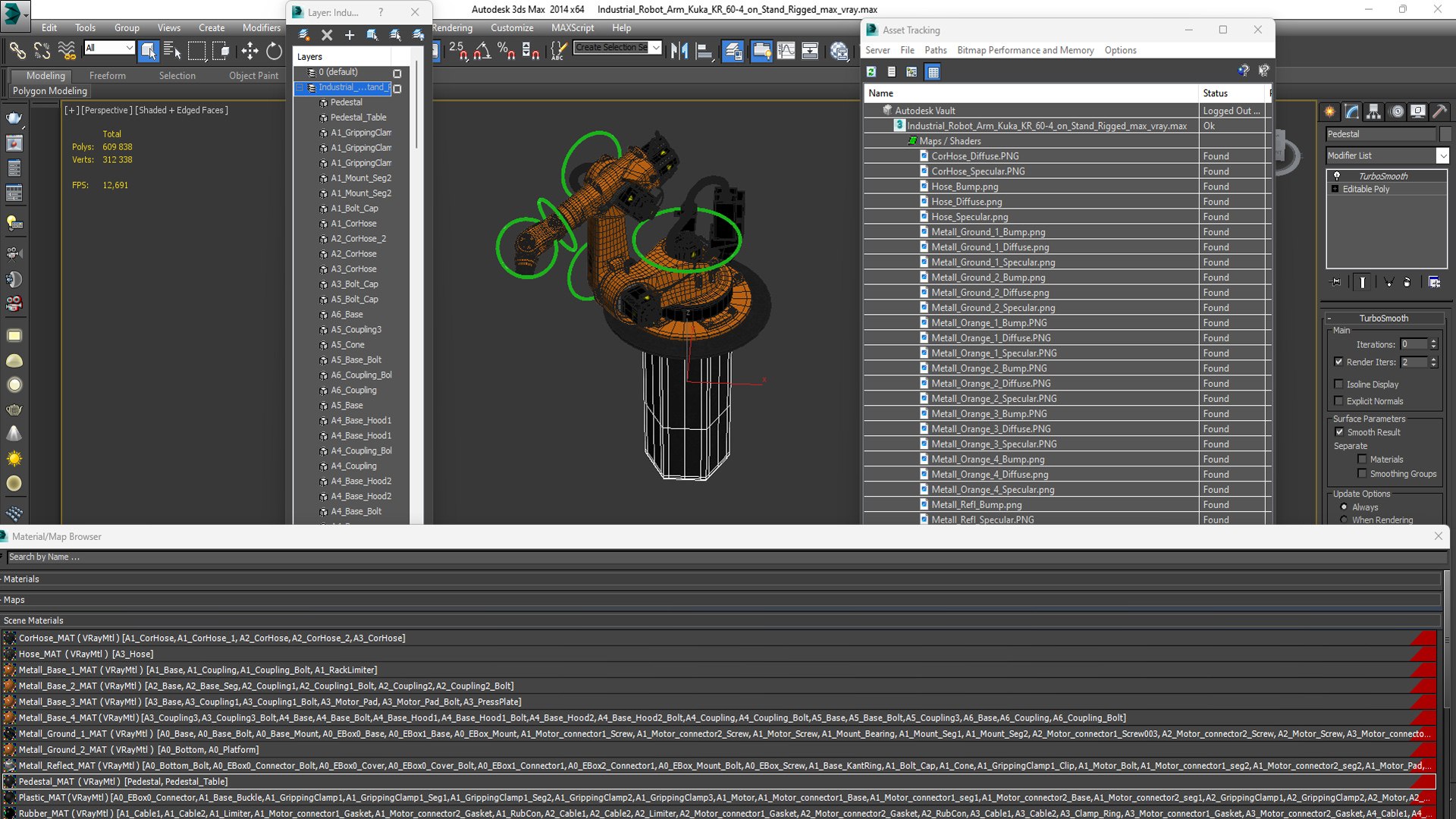
Task: Enable the Isoline Display checkbox
Action: coord(1338,384)
